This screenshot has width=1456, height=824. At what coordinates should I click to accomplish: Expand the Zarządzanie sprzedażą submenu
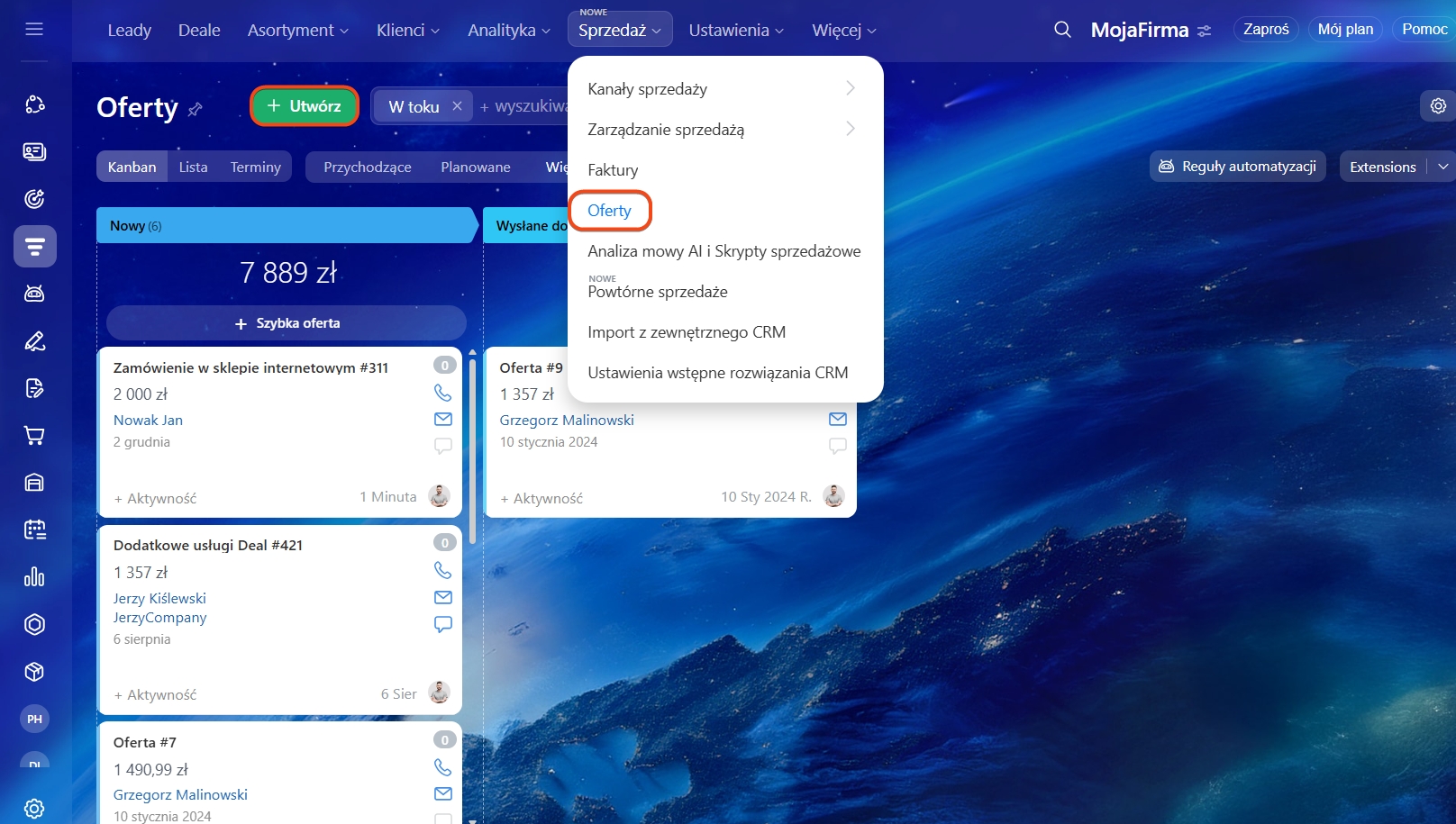850,129
